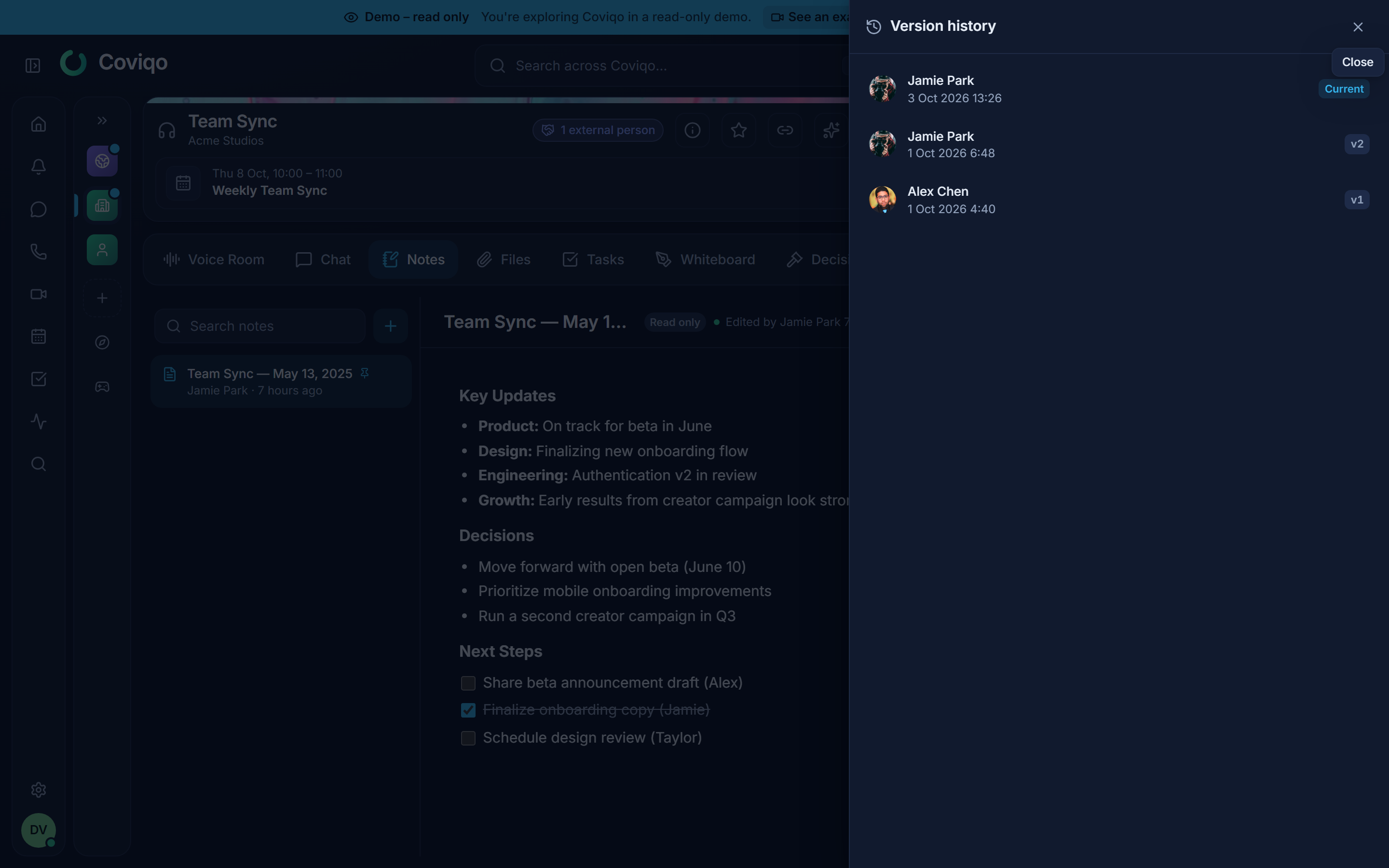Toggle the sidebar panel icon

(33, 66)
